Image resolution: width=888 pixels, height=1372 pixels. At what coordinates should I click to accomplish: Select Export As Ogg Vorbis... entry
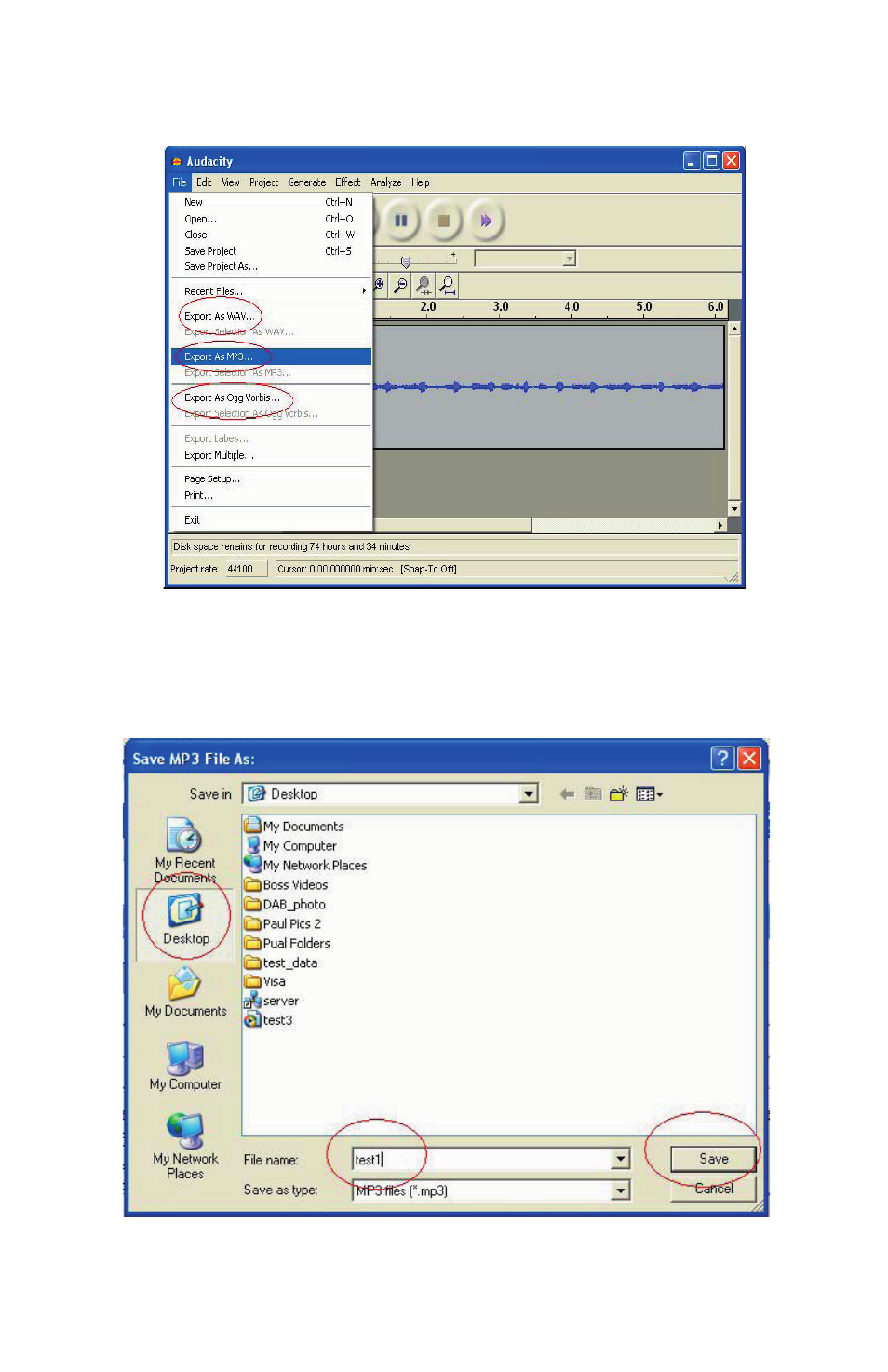pos(271,397)
